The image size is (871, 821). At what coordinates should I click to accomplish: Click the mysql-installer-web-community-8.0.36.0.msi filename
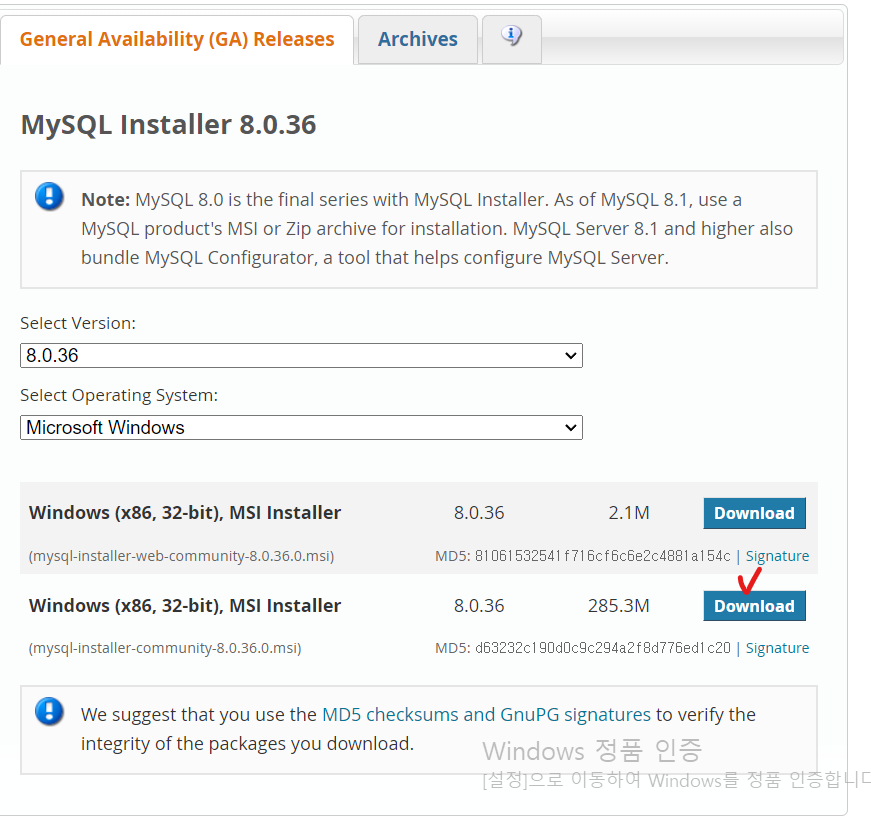click(x=181, y=555)
